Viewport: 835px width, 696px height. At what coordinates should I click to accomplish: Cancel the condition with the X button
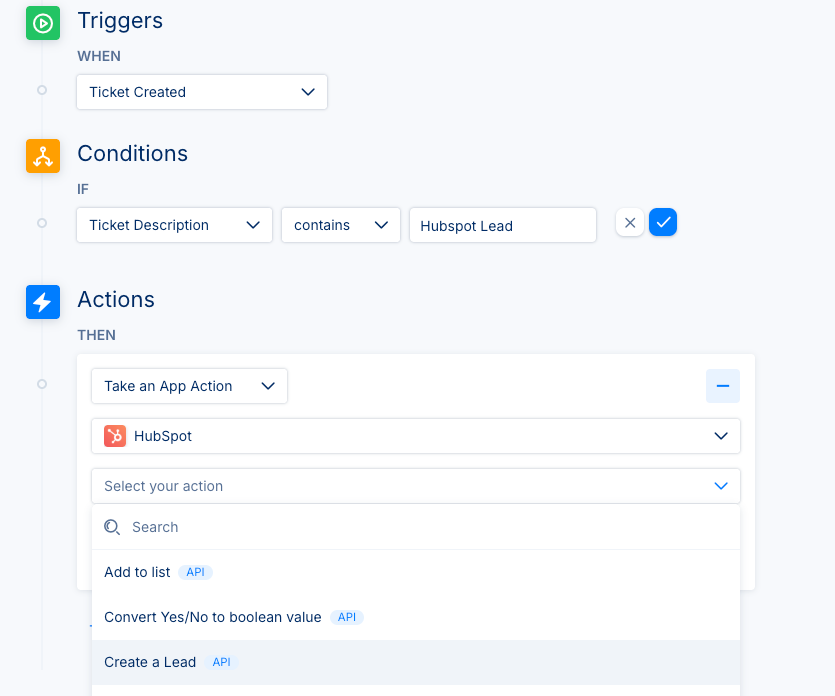(x=630, y=223)
